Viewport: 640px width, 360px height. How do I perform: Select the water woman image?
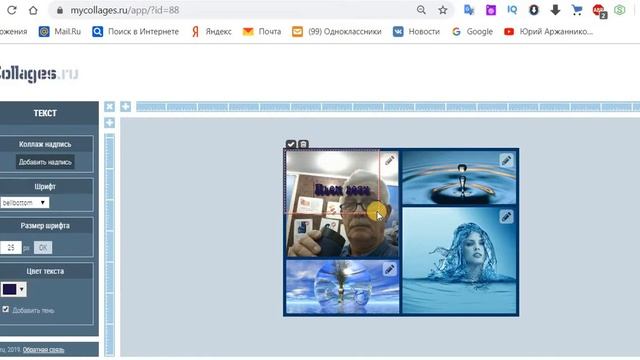point(459,260)
